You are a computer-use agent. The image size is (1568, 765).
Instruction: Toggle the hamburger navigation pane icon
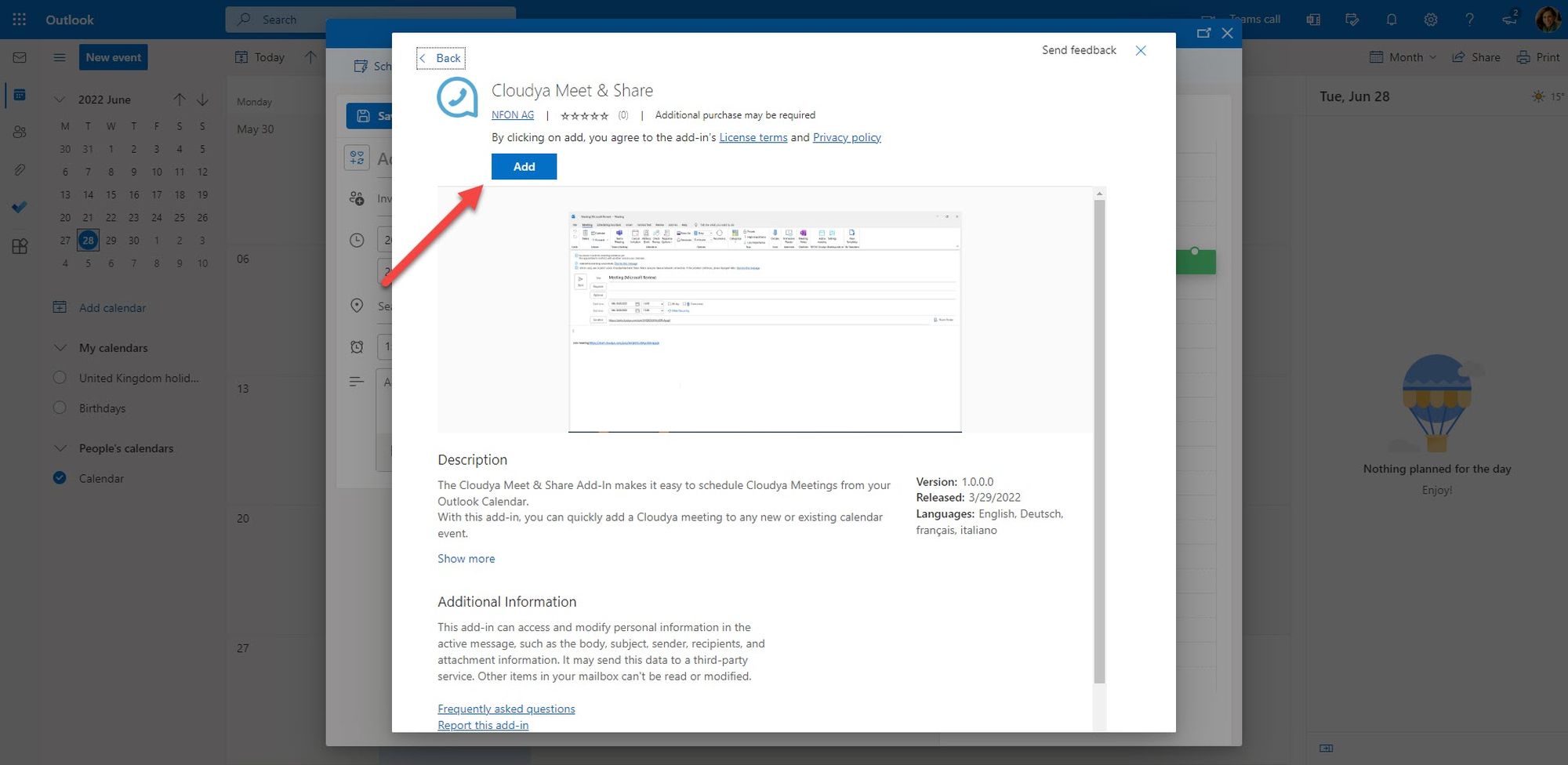click(x=59, y=57)
